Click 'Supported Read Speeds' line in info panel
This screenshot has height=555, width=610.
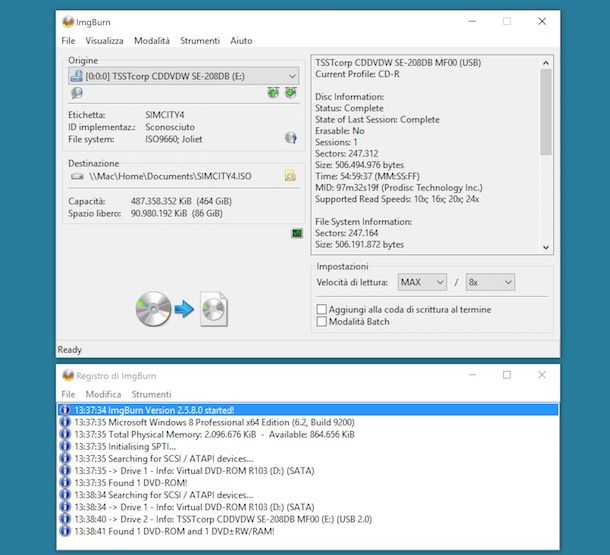coord(397,199)
